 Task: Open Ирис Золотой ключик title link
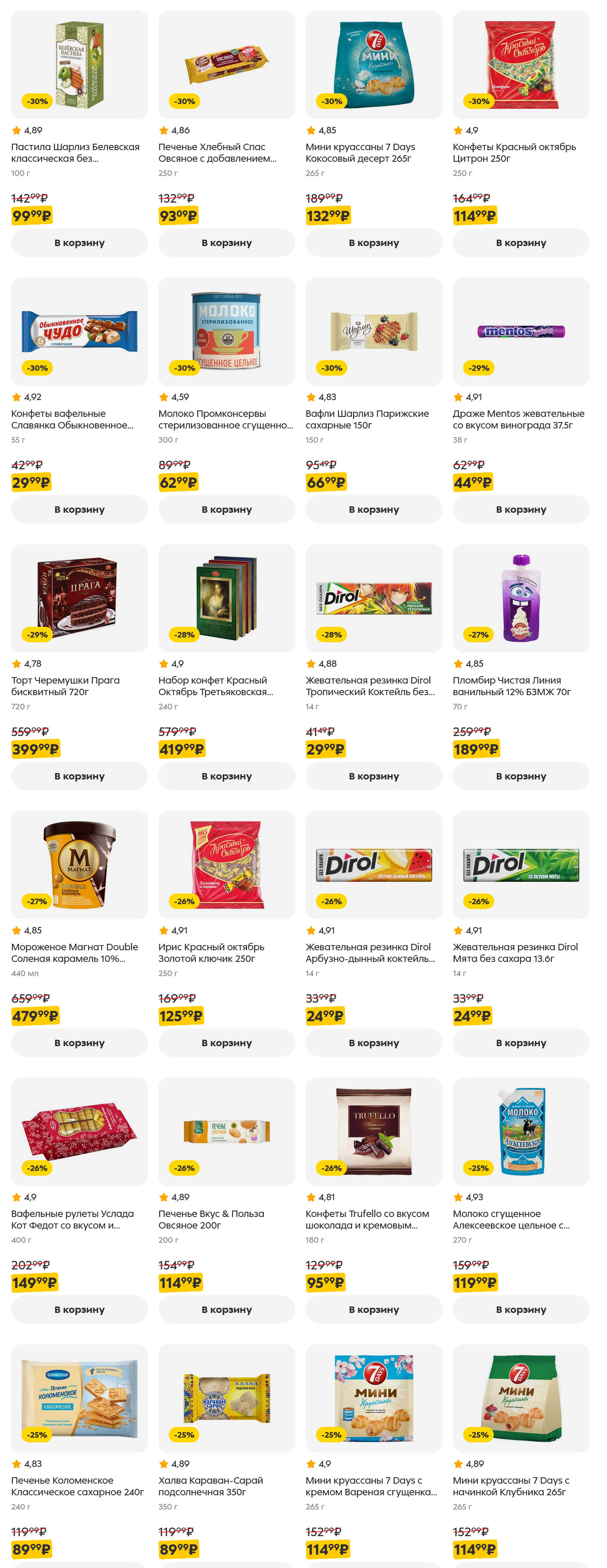click(211, 952)
